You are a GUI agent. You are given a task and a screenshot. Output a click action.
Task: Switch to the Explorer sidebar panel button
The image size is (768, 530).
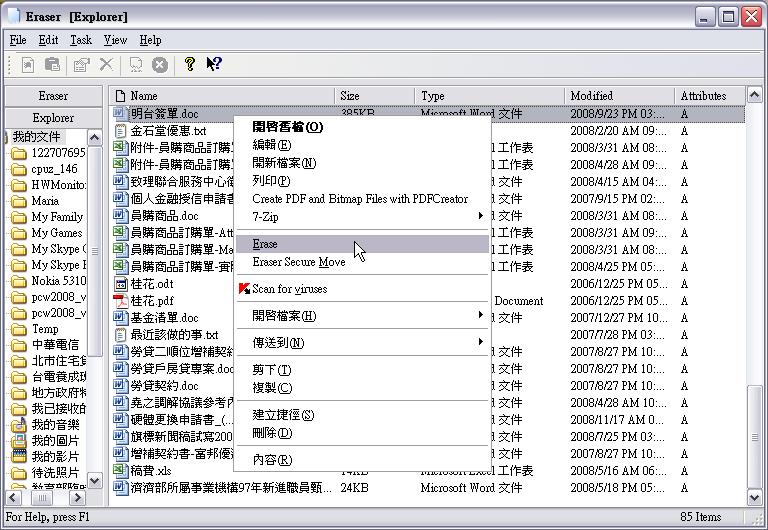53,118
